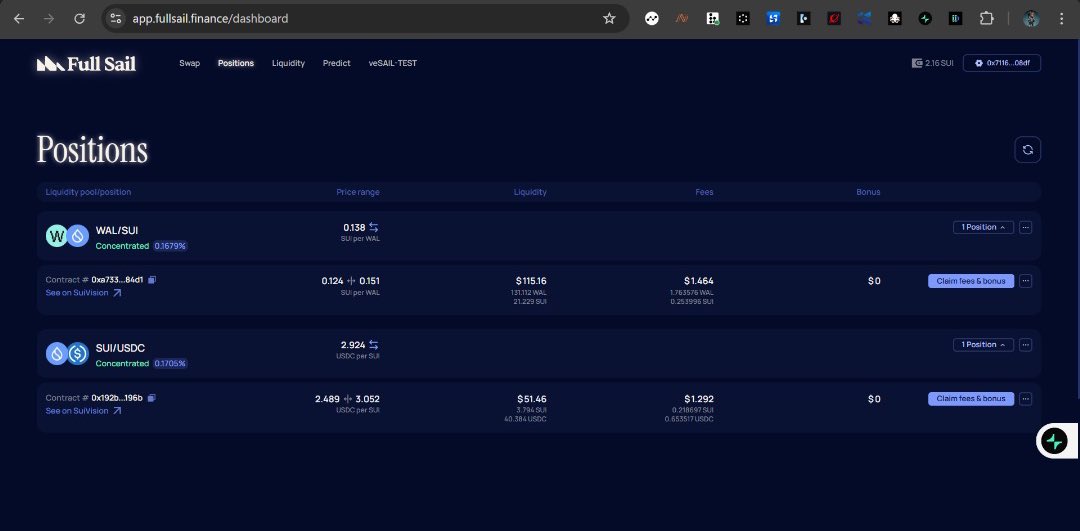1080x531 pixels.
Task: Click the WAL token icon
Action: [56, 236]
